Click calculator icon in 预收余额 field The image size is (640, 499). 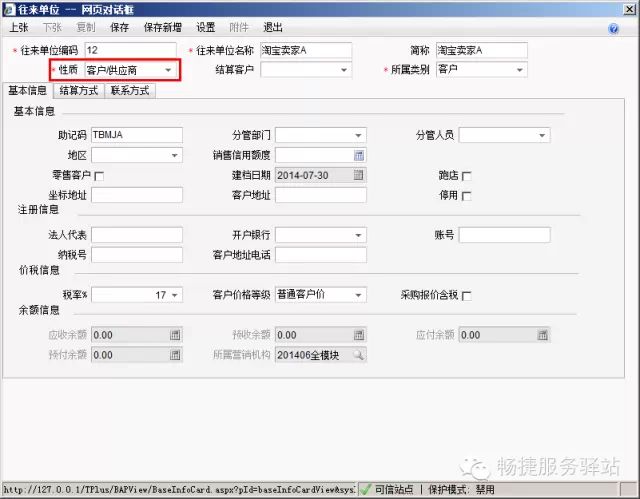tap(359, 335)
